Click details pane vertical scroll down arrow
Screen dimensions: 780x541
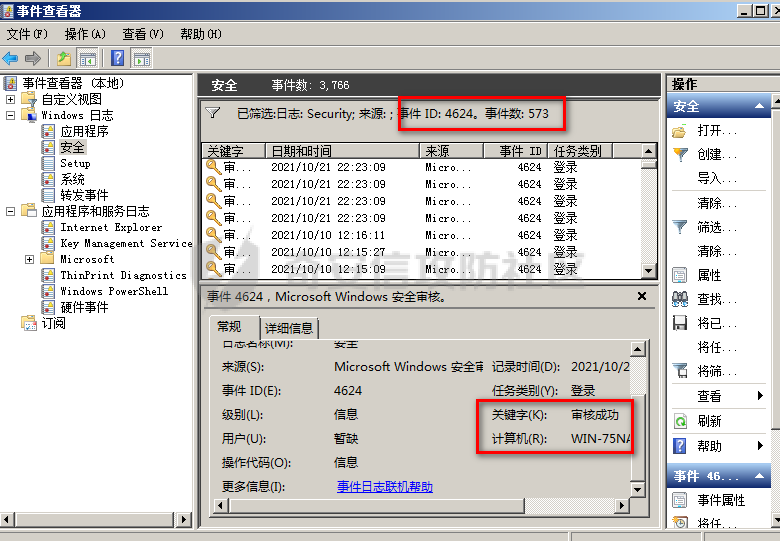coord(637,489)
